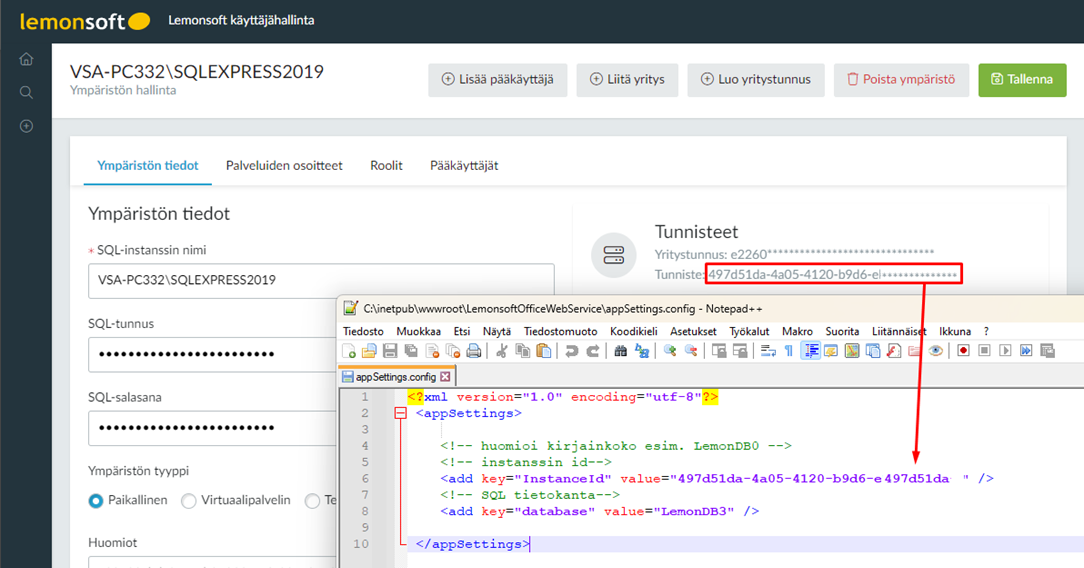Click the Poista ympäristö button
1084x568 pixels.
tap(901, 79)
